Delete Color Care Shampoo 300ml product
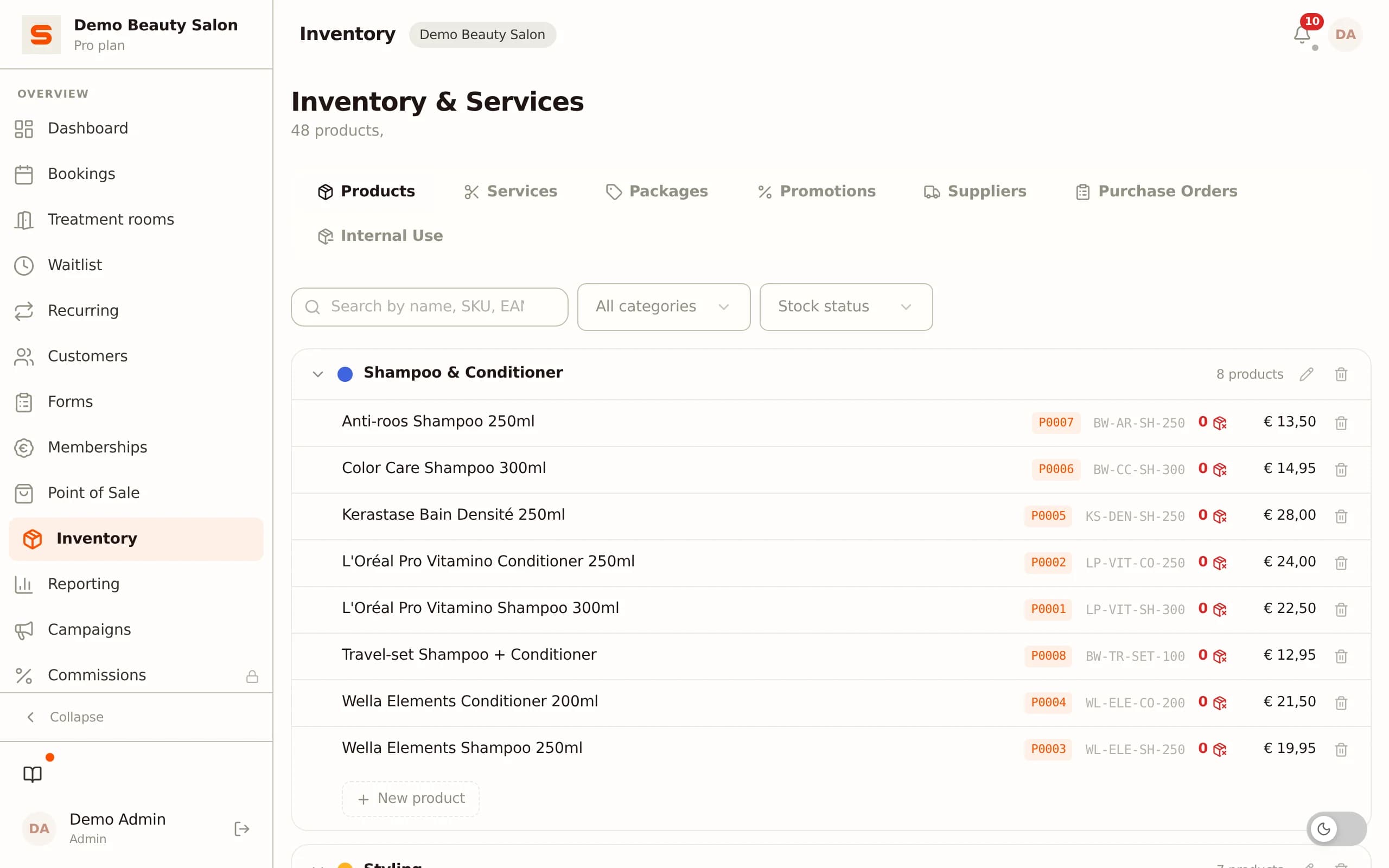The image size is (1389, 868). coord(1341,470)
